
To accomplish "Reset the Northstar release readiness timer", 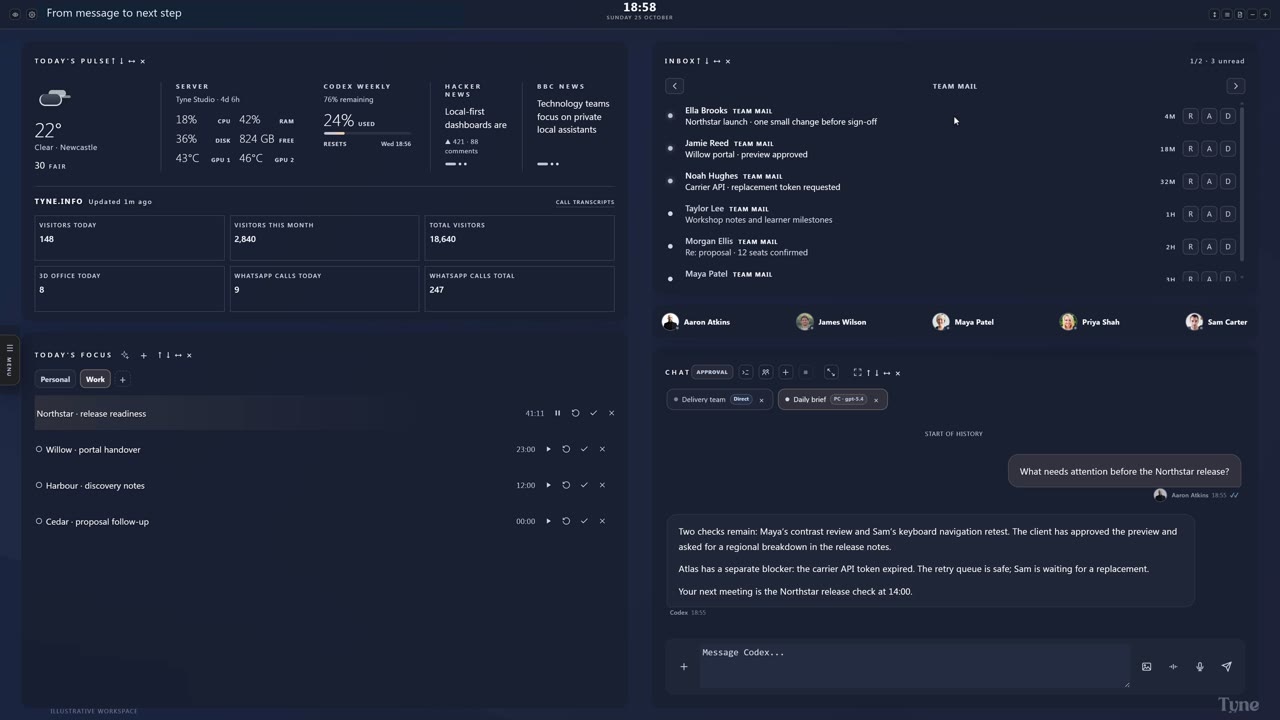I will click(x=575, y=413).
